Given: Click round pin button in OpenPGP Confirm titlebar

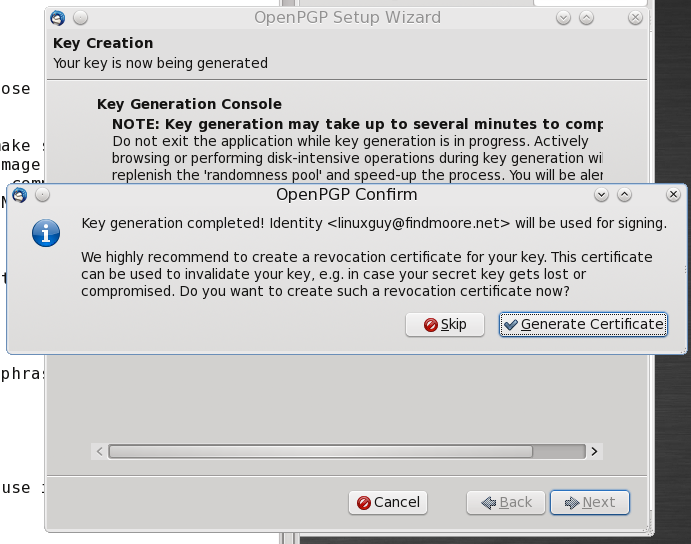Looking at the screenshot, I should (x=42, y=194).
